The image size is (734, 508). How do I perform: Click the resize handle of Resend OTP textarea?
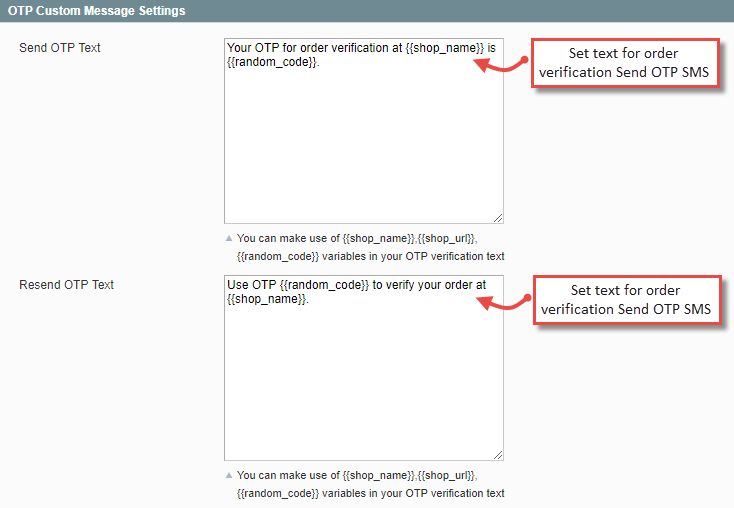pos(498,455)
